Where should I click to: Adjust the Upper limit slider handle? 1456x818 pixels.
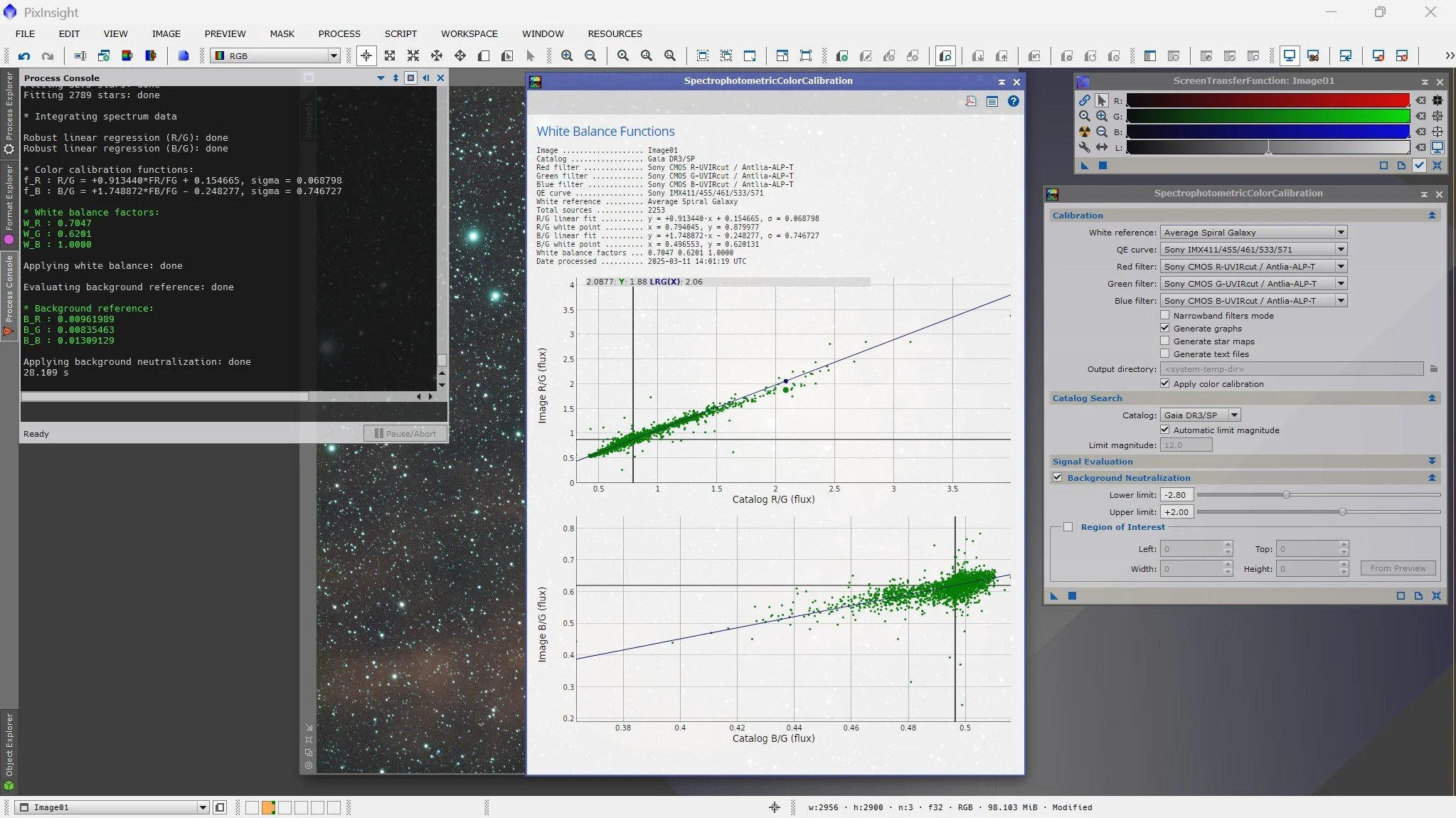[1342, 511]
